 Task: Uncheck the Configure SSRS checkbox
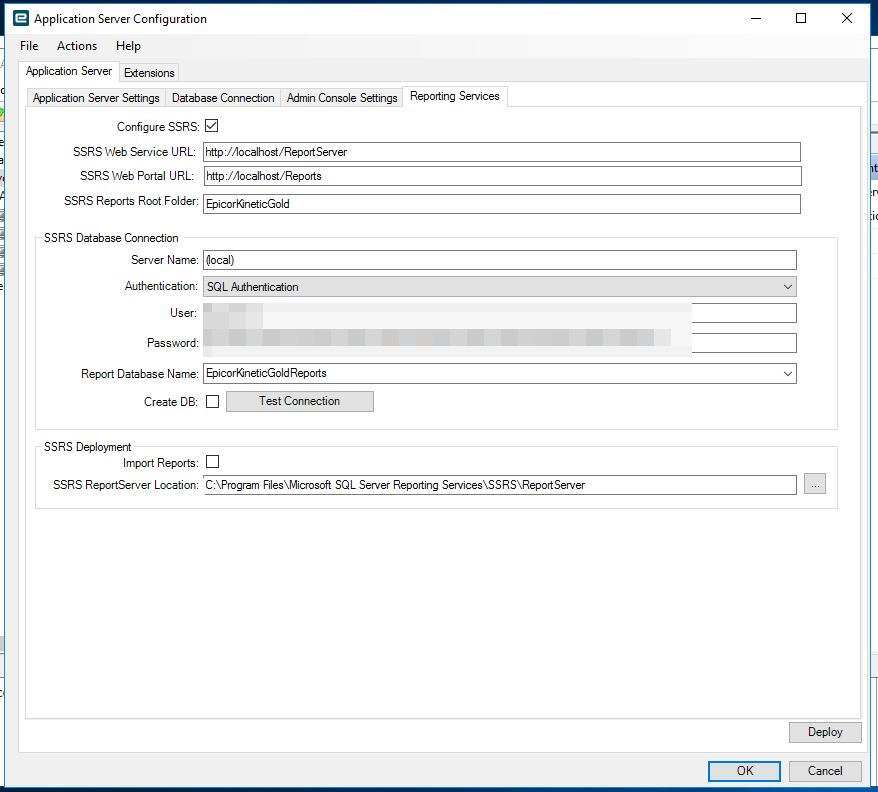[x=212, y=126]
